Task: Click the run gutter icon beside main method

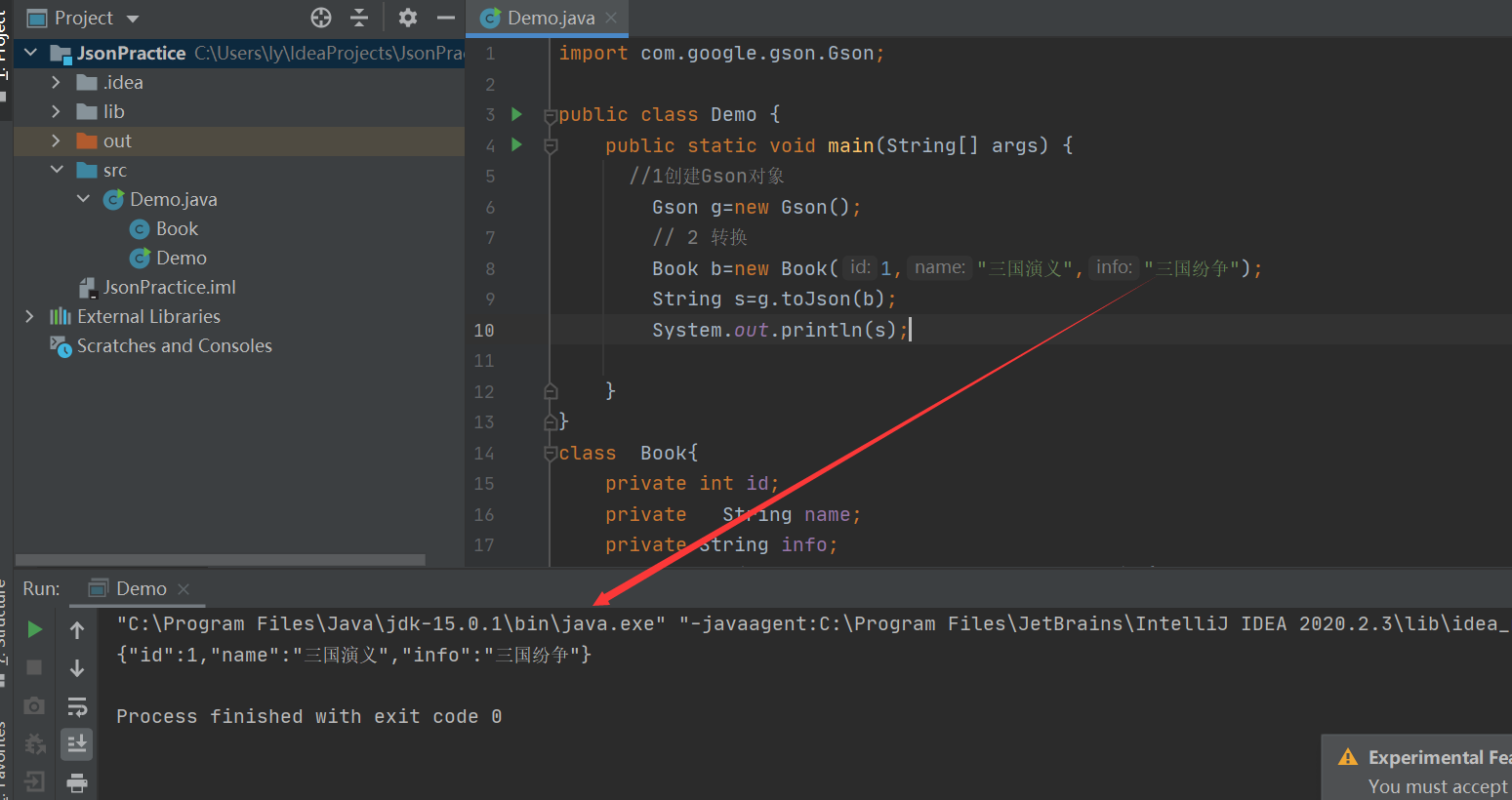Action: pyautogui.click(x=517, y=145)
